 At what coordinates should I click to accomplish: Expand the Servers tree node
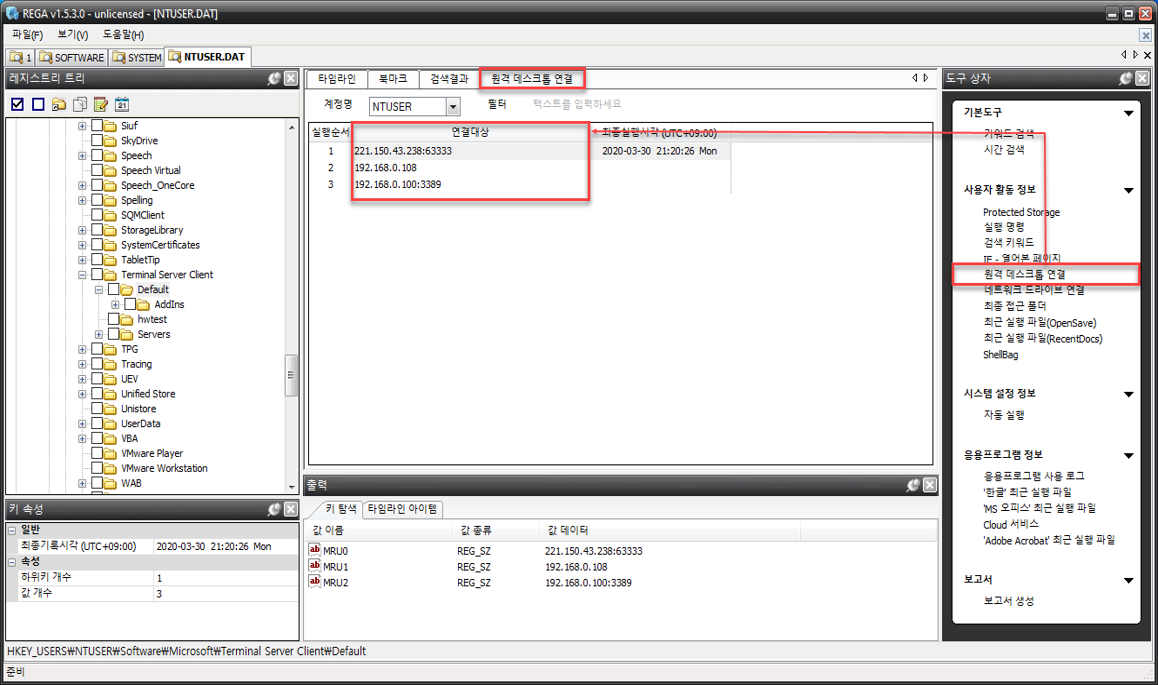click(99, 334)
